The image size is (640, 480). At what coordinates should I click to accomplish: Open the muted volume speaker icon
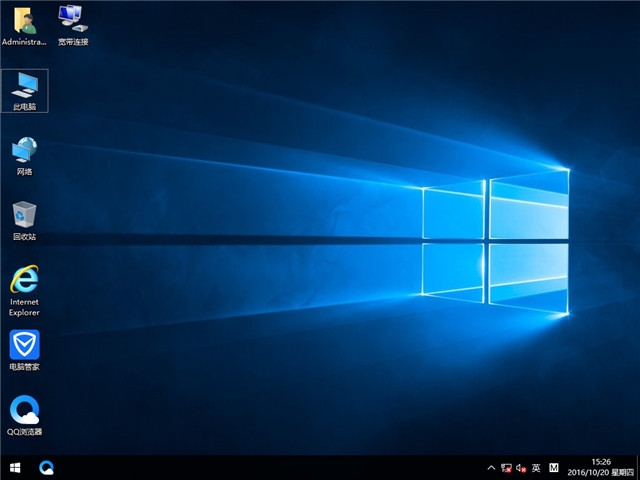(521, 467)
